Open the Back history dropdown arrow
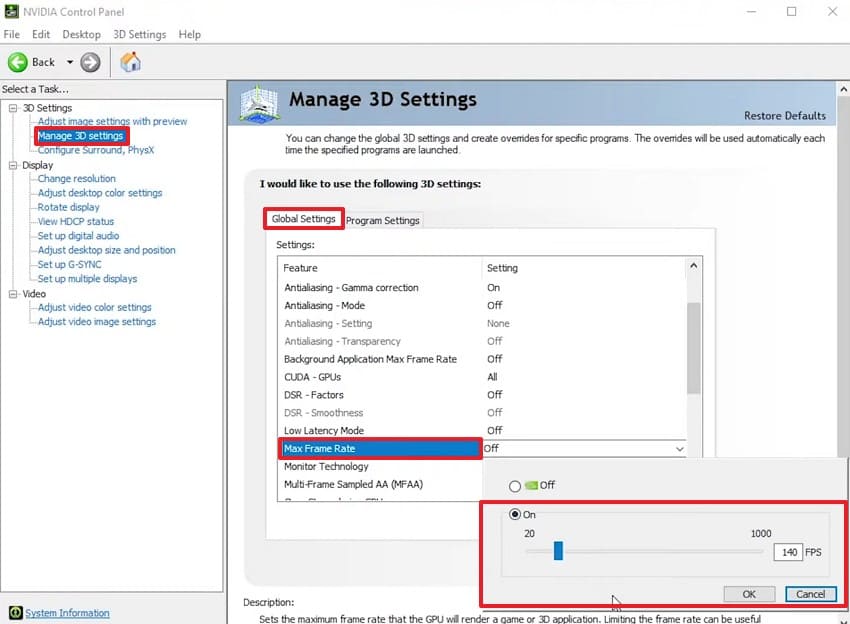The width and height of the screenshot is (850, 624). click(x=70, y=62)
